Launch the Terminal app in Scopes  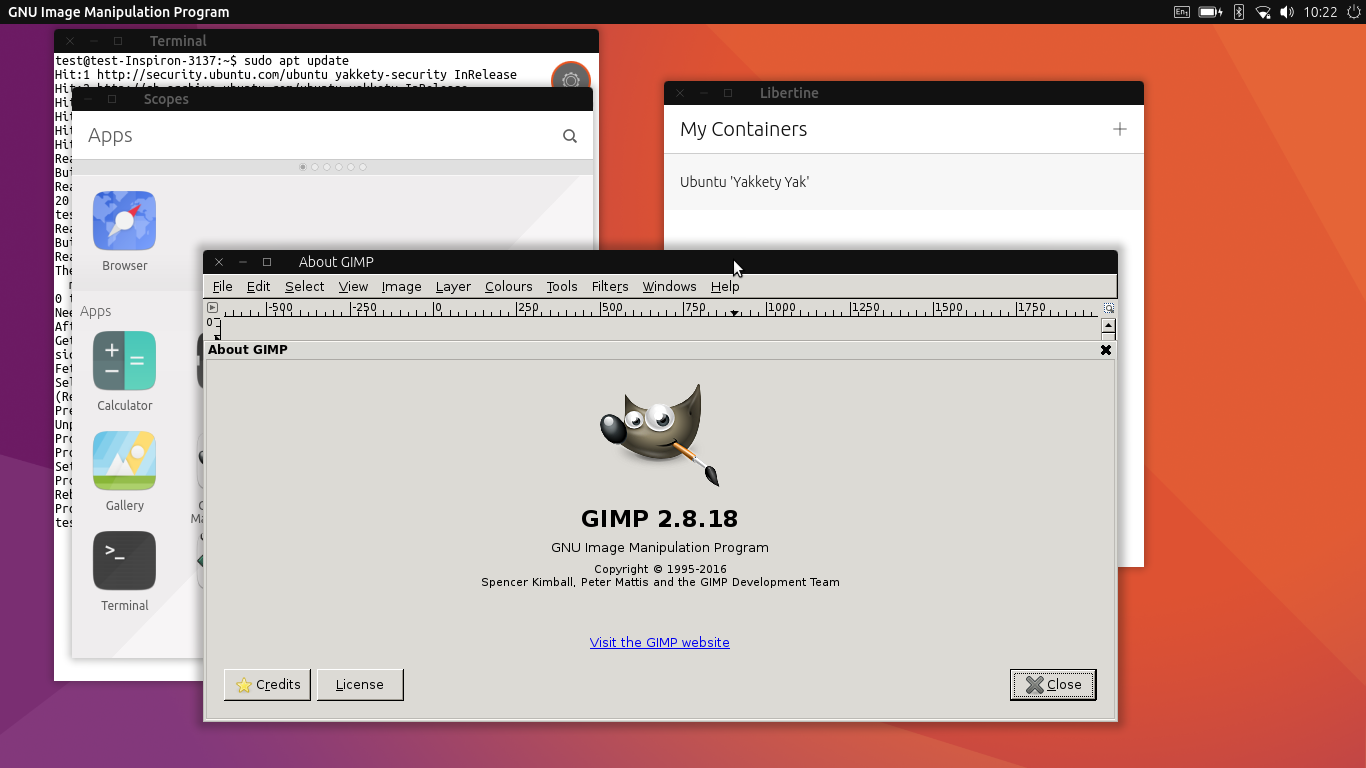coord(124,561)
